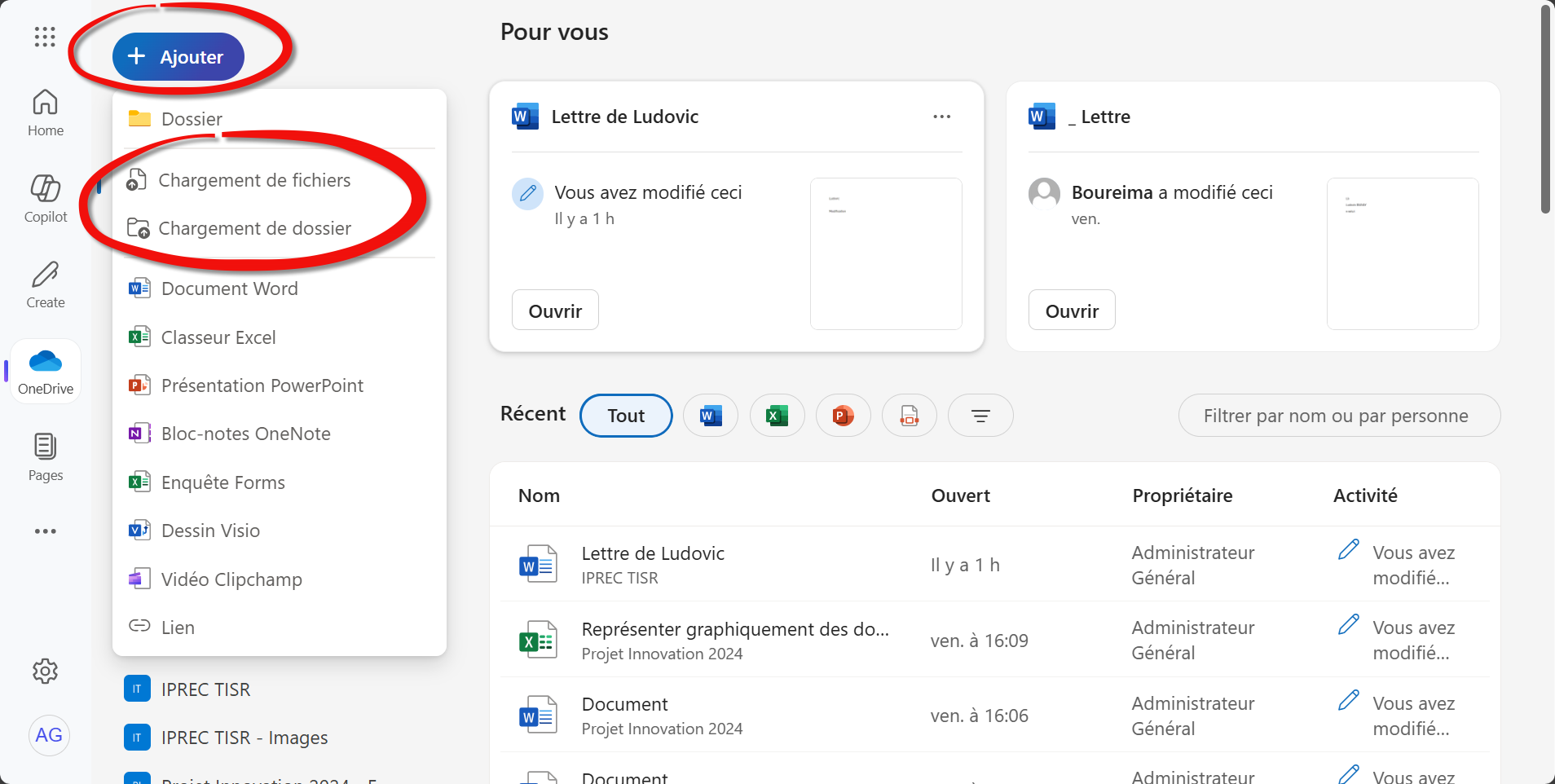The height and width of the screenshot is (784, 1555).
Task: Expand more apps ellipsis in sidebar
Action: click(46, 531)
